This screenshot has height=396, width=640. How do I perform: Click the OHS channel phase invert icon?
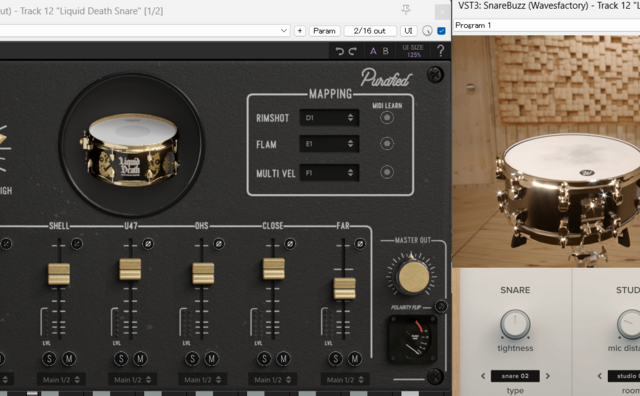(218, 244)
